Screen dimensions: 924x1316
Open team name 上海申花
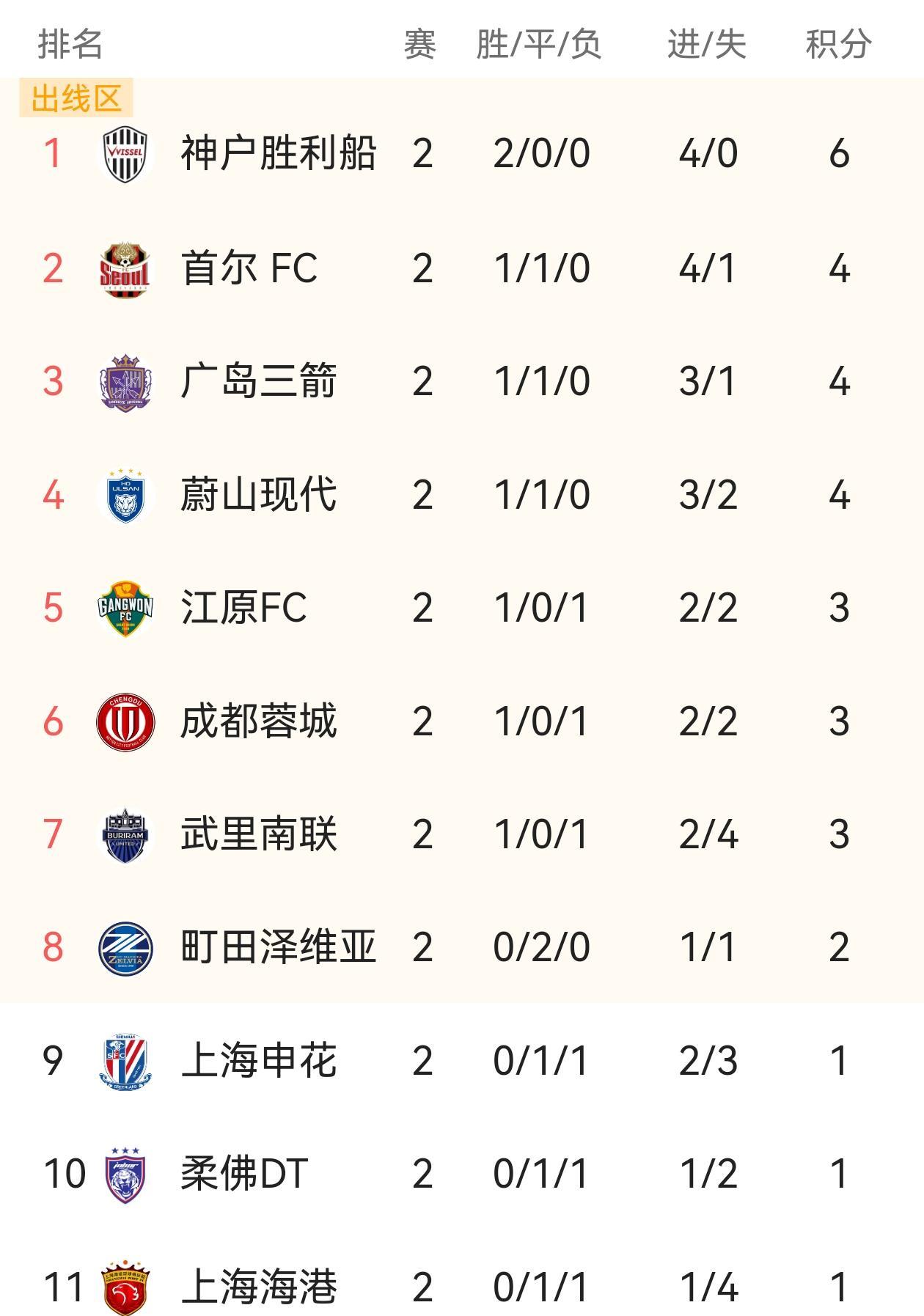[x=259, y=1061]
